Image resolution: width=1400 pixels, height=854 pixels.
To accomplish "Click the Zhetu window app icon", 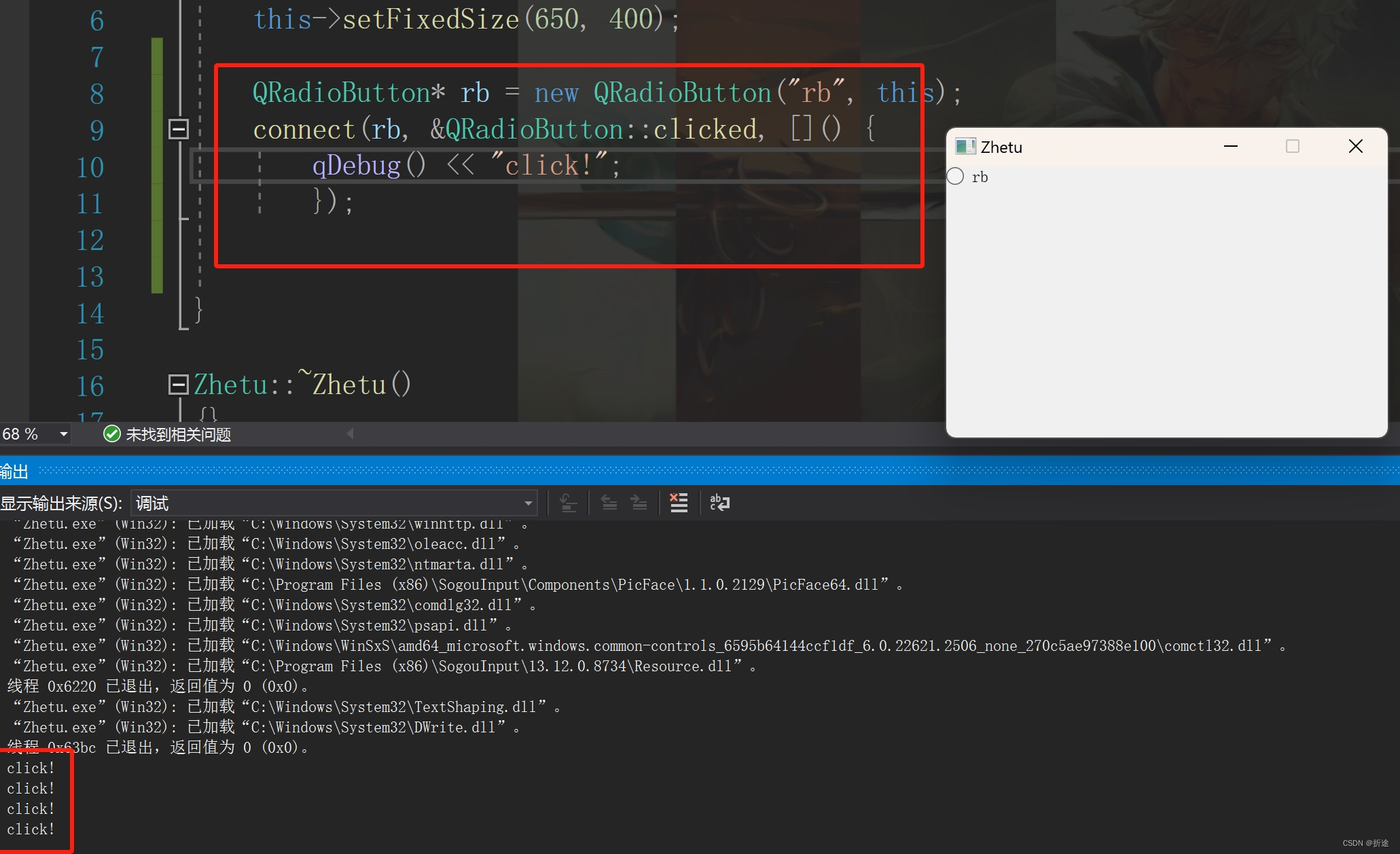I will (965, 147).
